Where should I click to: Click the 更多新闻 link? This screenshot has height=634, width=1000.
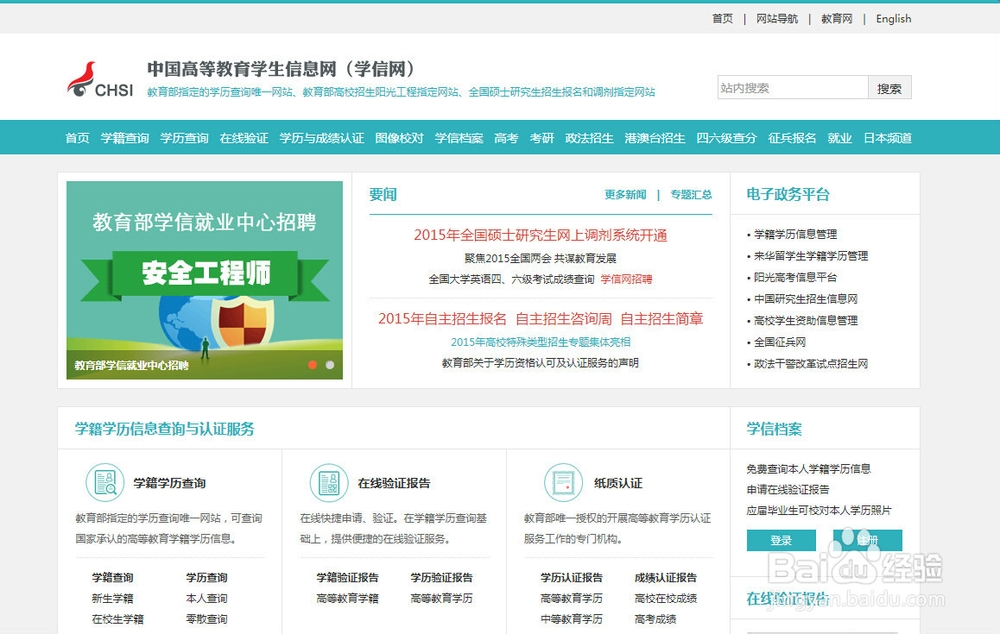click(x=626, y=195)
